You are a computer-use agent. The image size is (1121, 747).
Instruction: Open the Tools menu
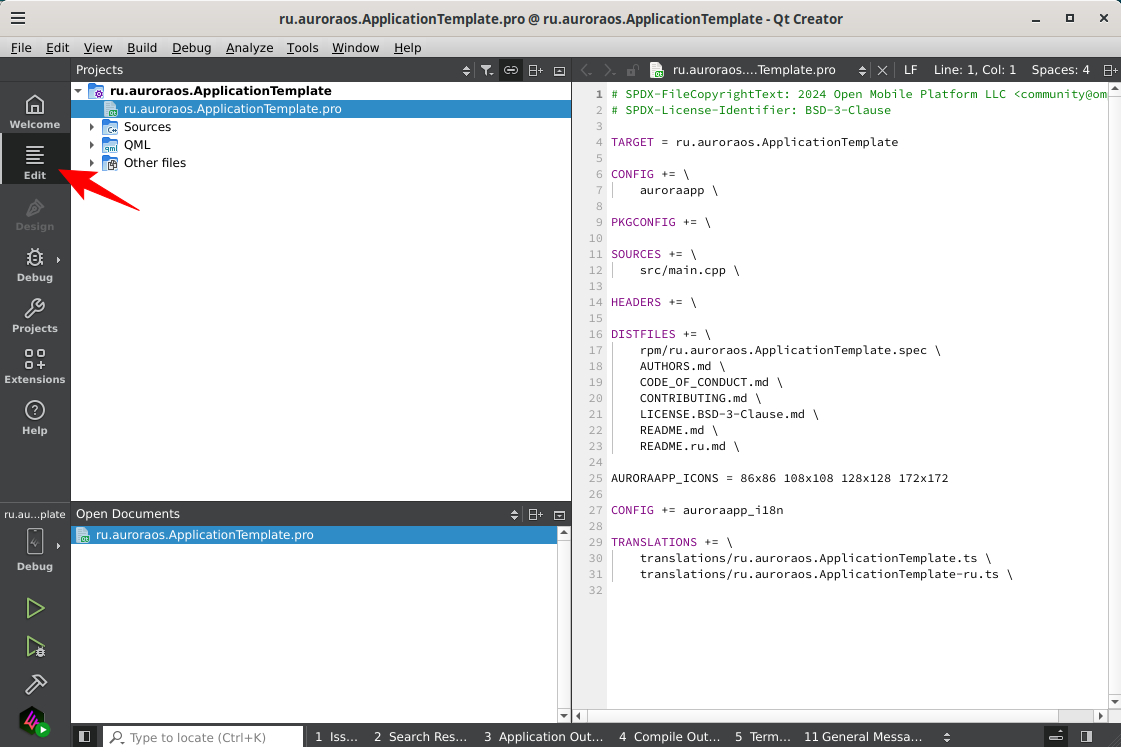pos(302,48)
